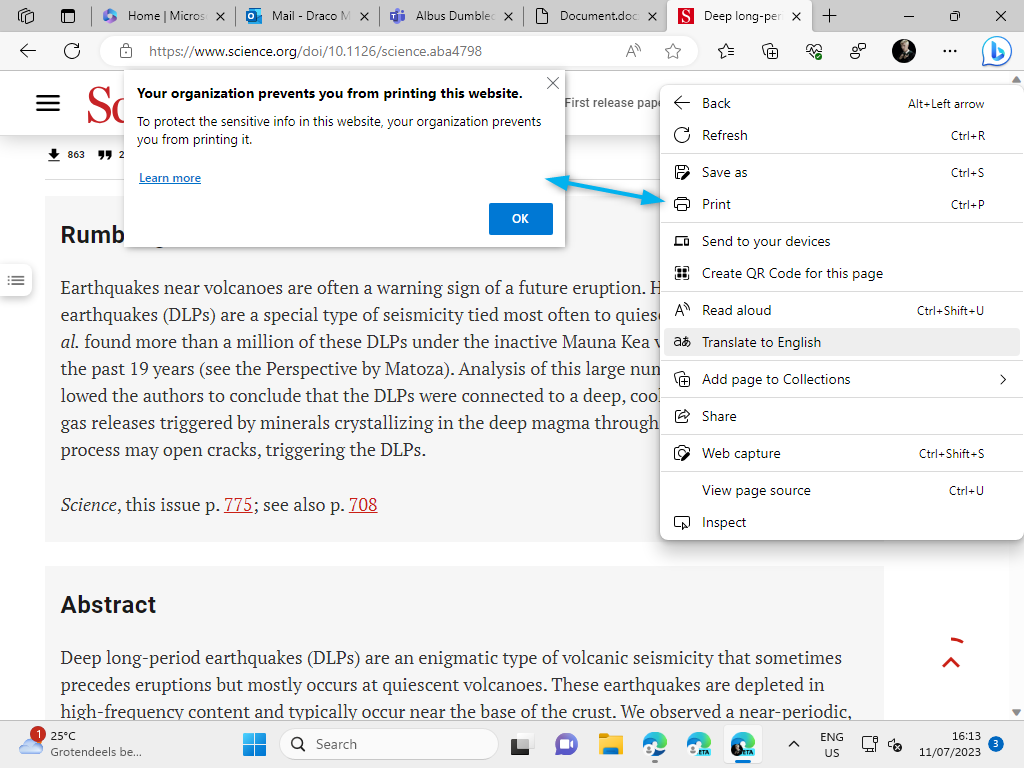Click the scroll-to-top red chevron
The image size is (1024, 768).
point(951,660)
